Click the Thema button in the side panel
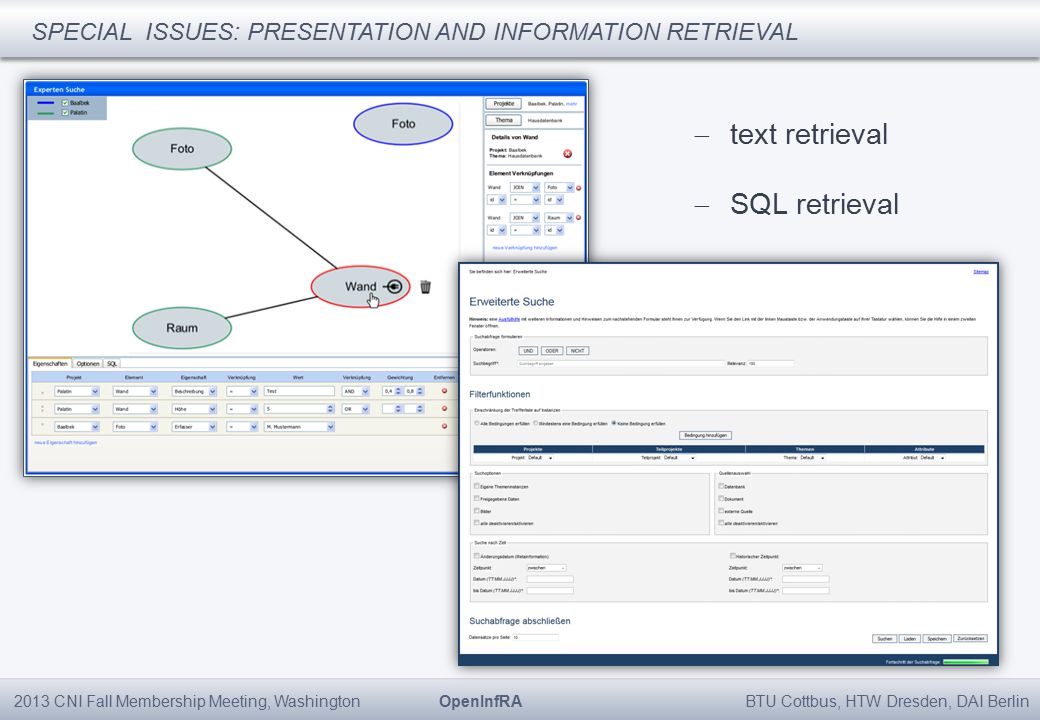This screenshot has width=1040, height=720. point(503,121)
